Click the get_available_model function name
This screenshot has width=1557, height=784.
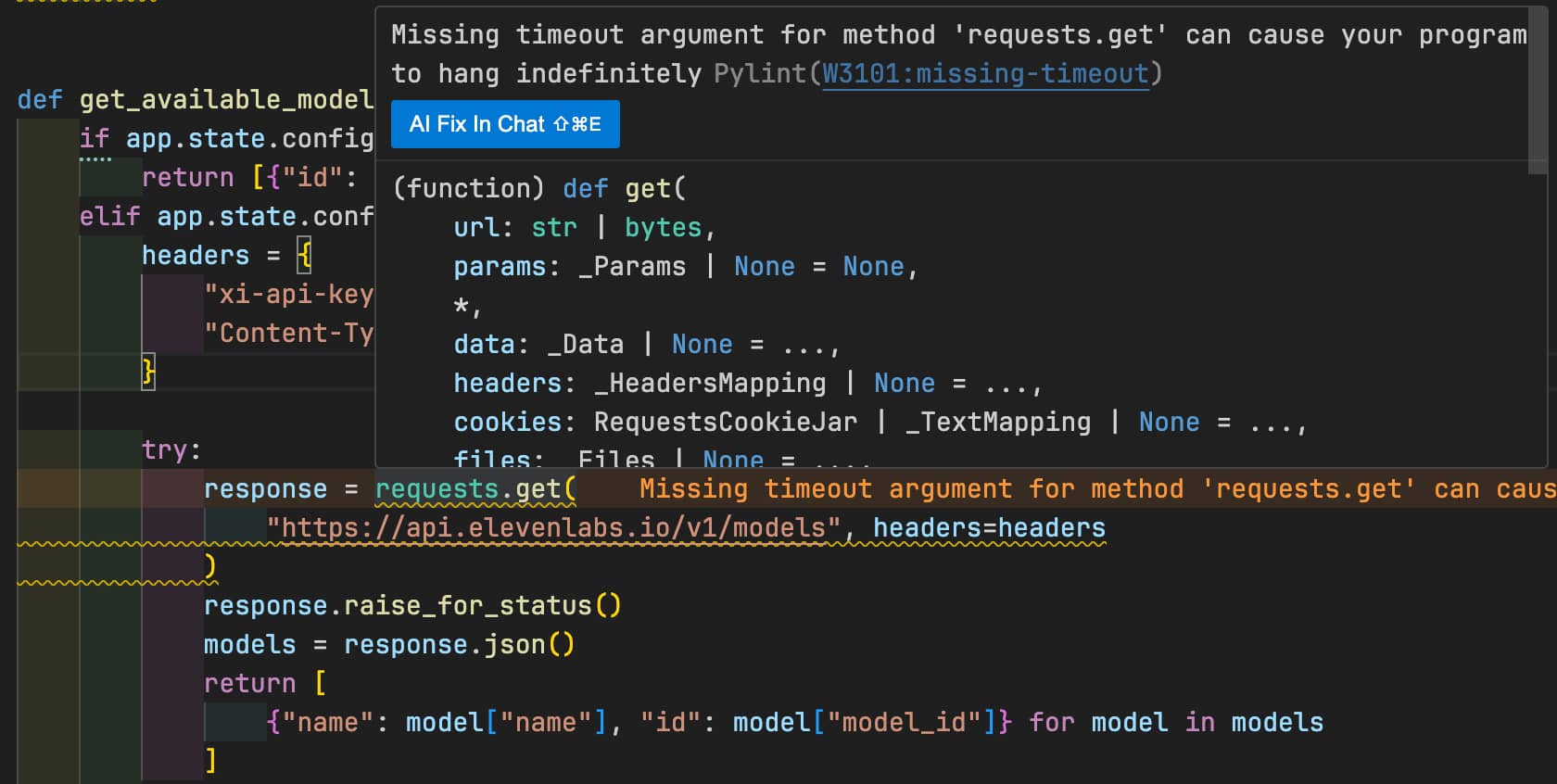225,99
